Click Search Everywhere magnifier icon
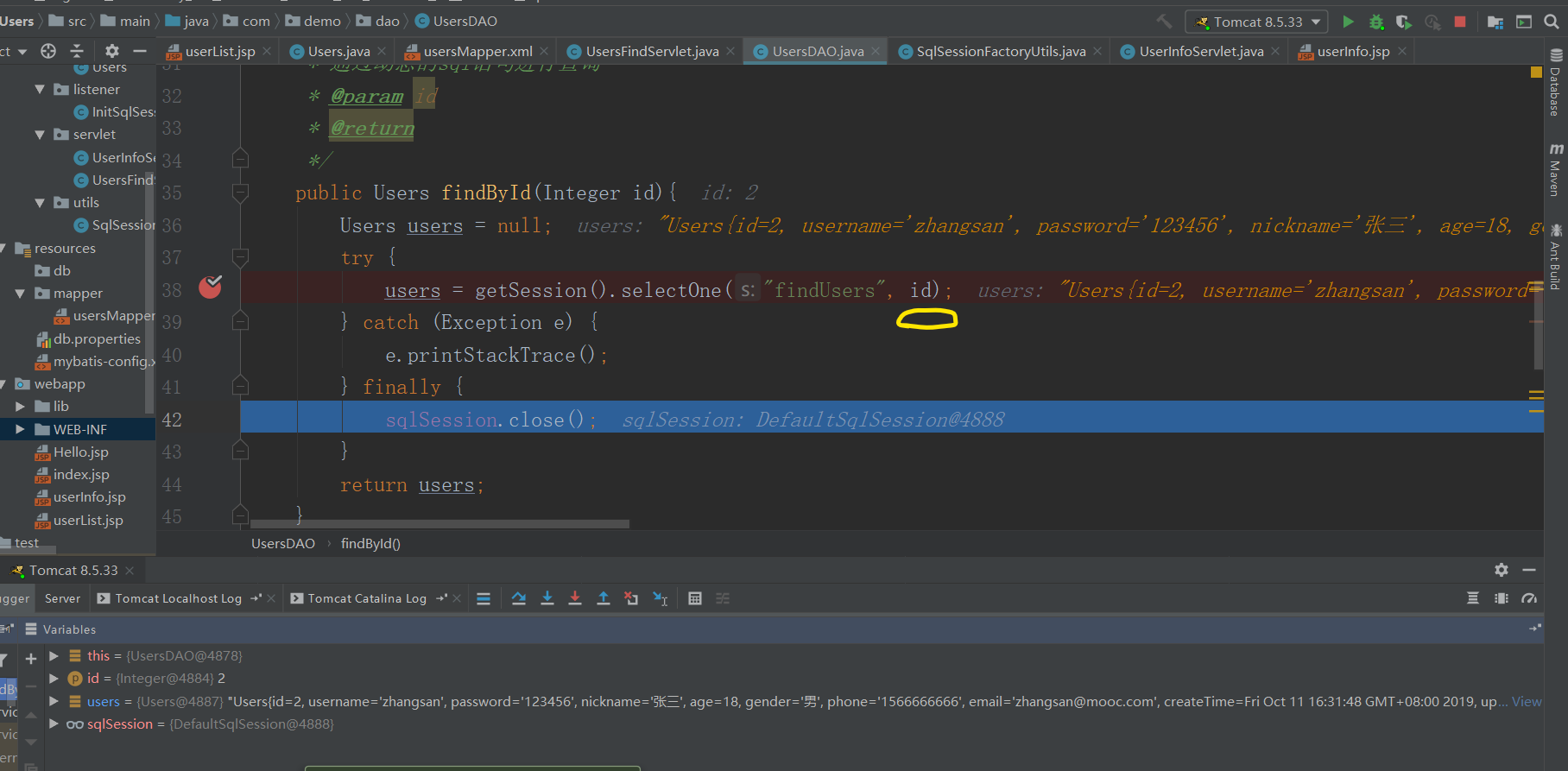1568x771 pixels. [1552, 22]
